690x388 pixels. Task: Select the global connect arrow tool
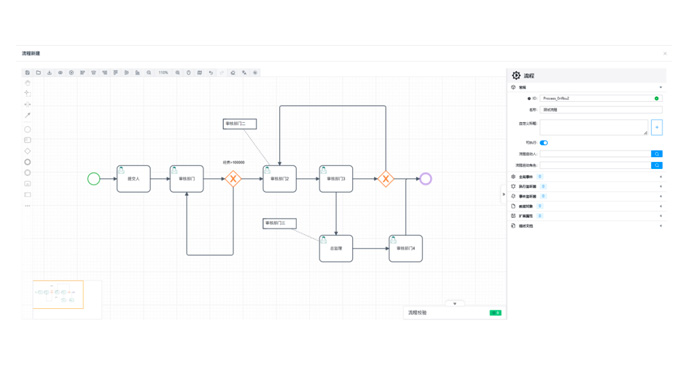27,115
